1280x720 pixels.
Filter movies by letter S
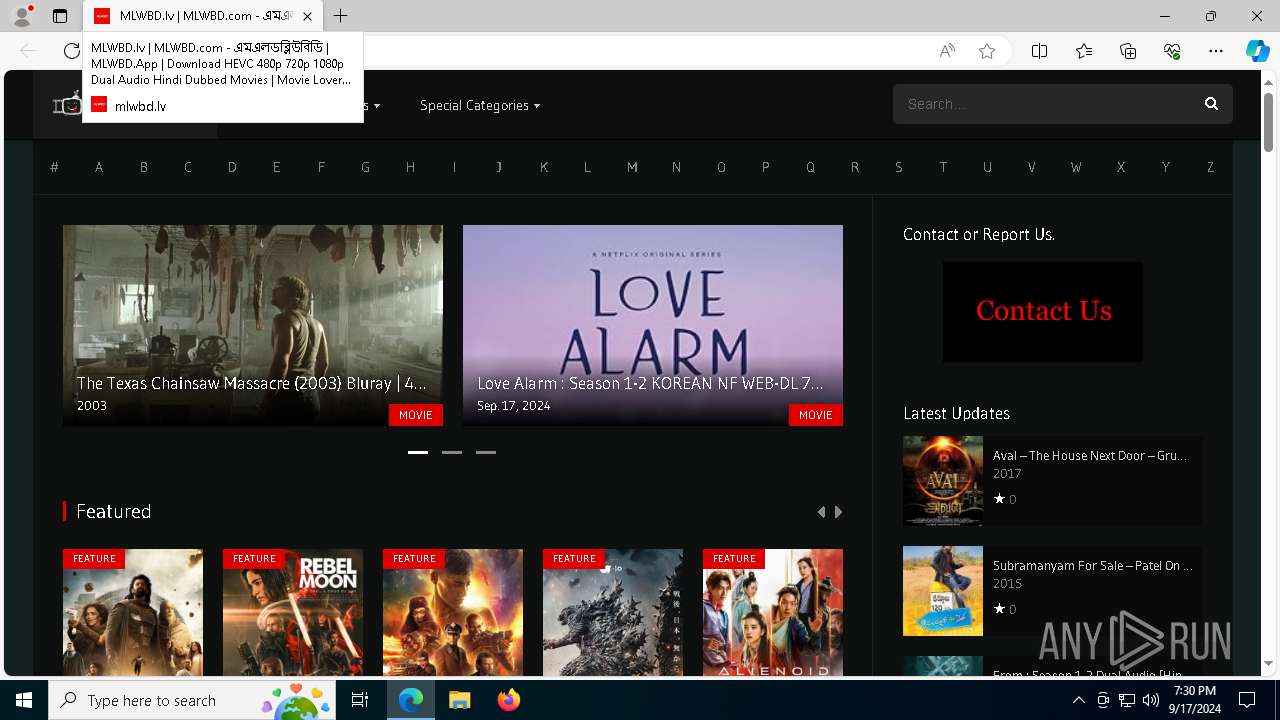point(899,167)
